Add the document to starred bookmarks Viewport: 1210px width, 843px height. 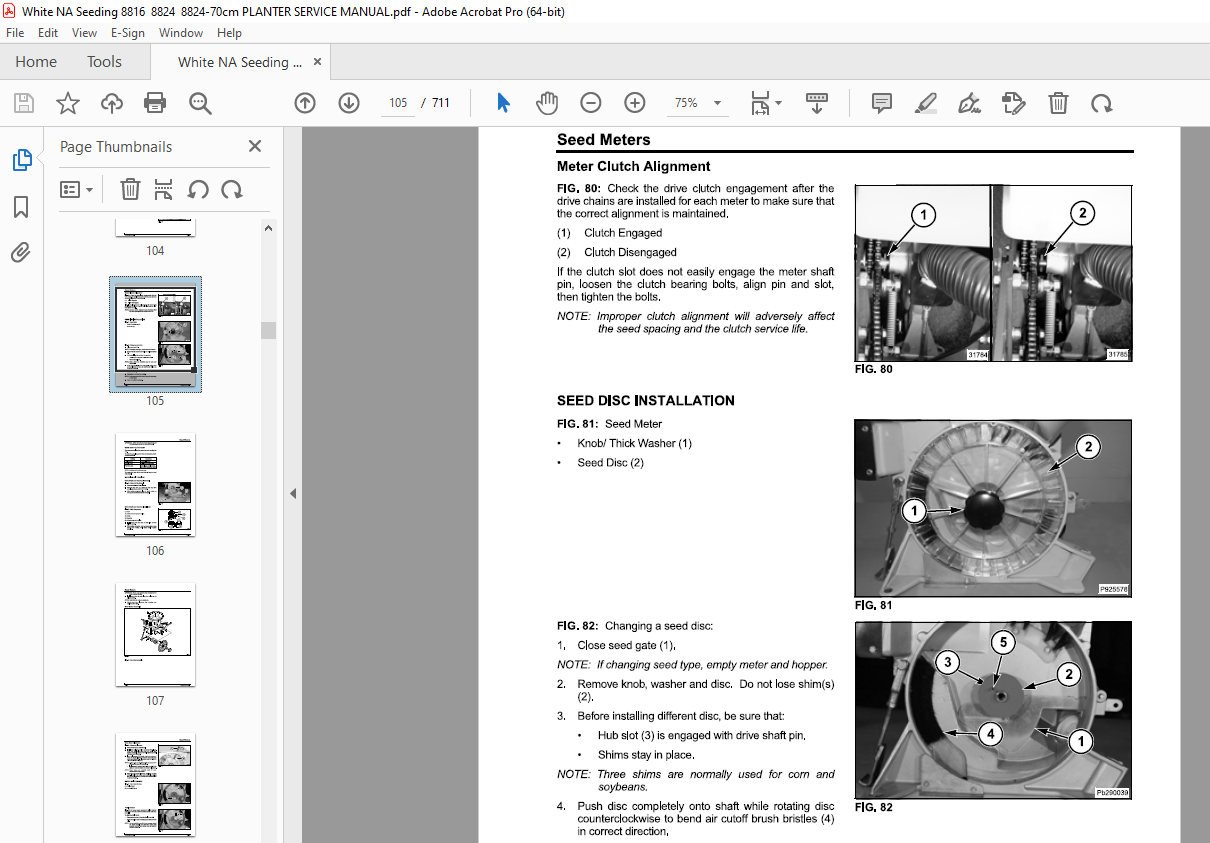pos(67,103)
